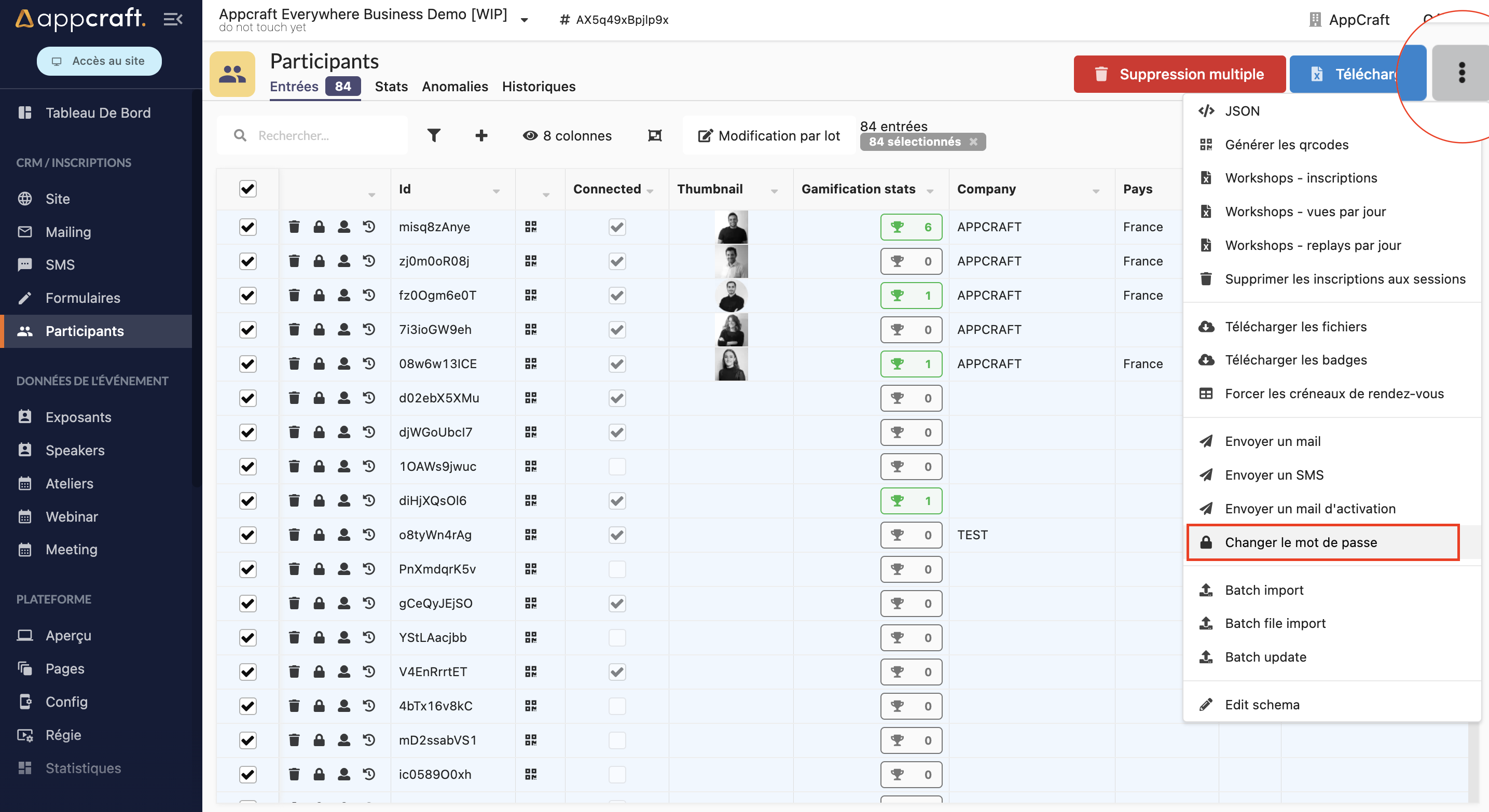The image size is (1489, 812).
Task: Click the Rechercher search field
Action: coord(324,136)
